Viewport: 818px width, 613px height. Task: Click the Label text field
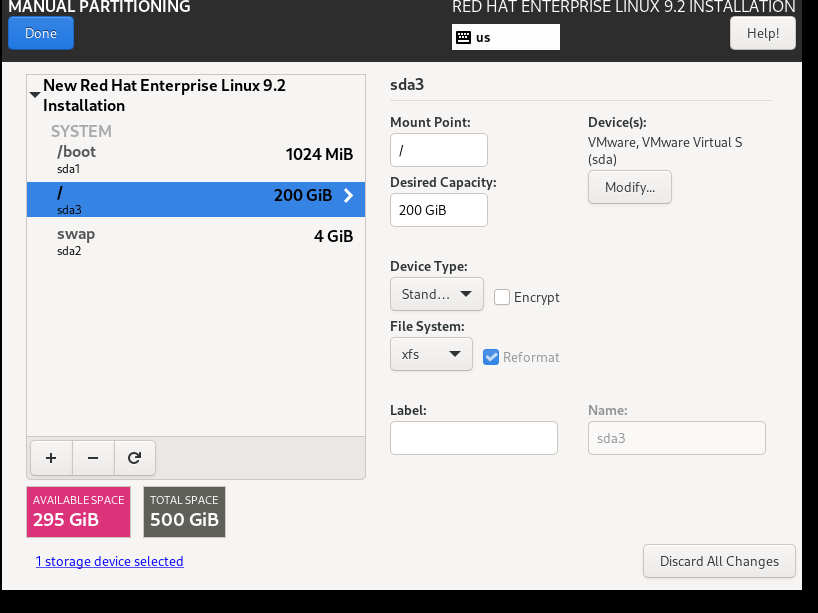474,438
